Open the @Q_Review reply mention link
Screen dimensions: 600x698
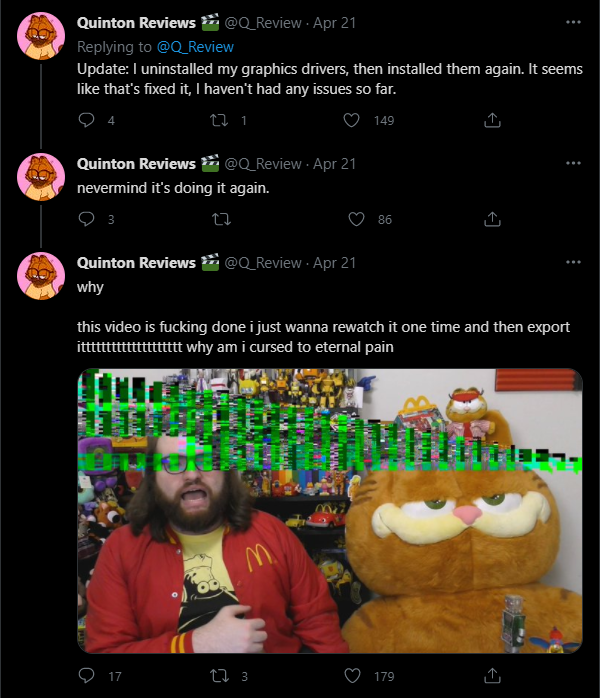(x=195, y=47)
